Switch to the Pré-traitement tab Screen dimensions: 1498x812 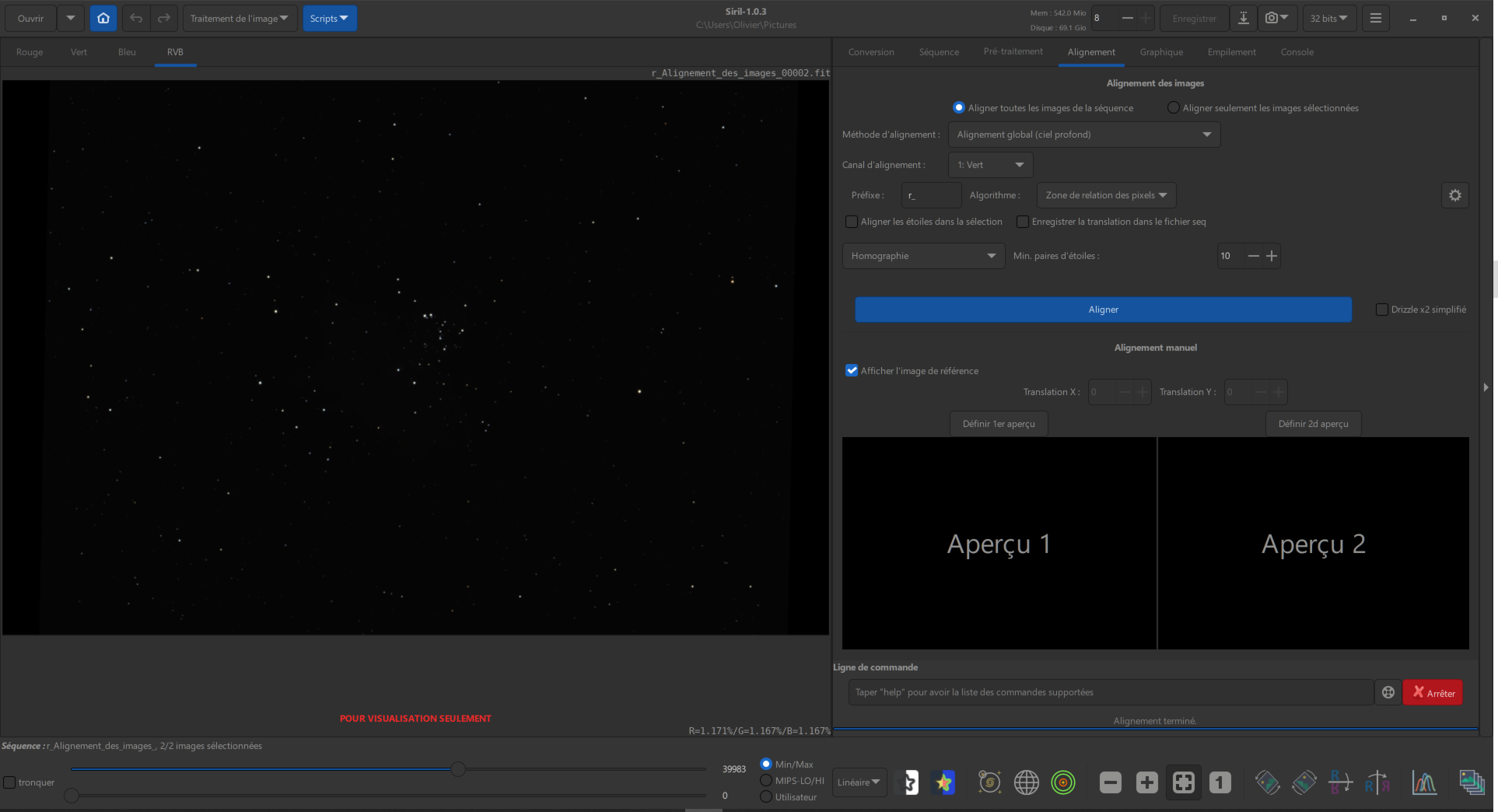tap(1013, 52)
